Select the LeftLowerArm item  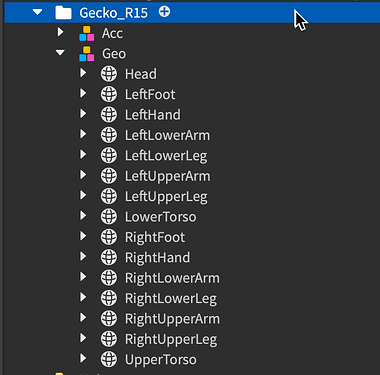tap(167, 135)
